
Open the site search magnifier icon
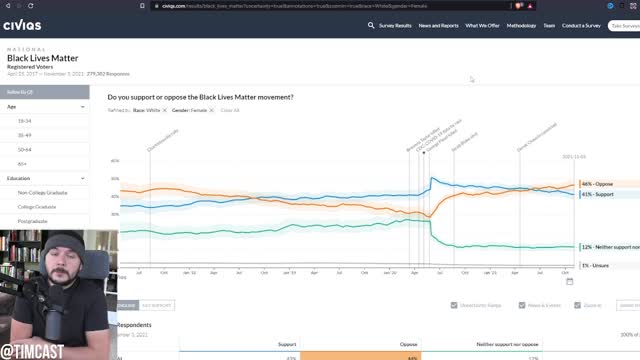[371, 25]
